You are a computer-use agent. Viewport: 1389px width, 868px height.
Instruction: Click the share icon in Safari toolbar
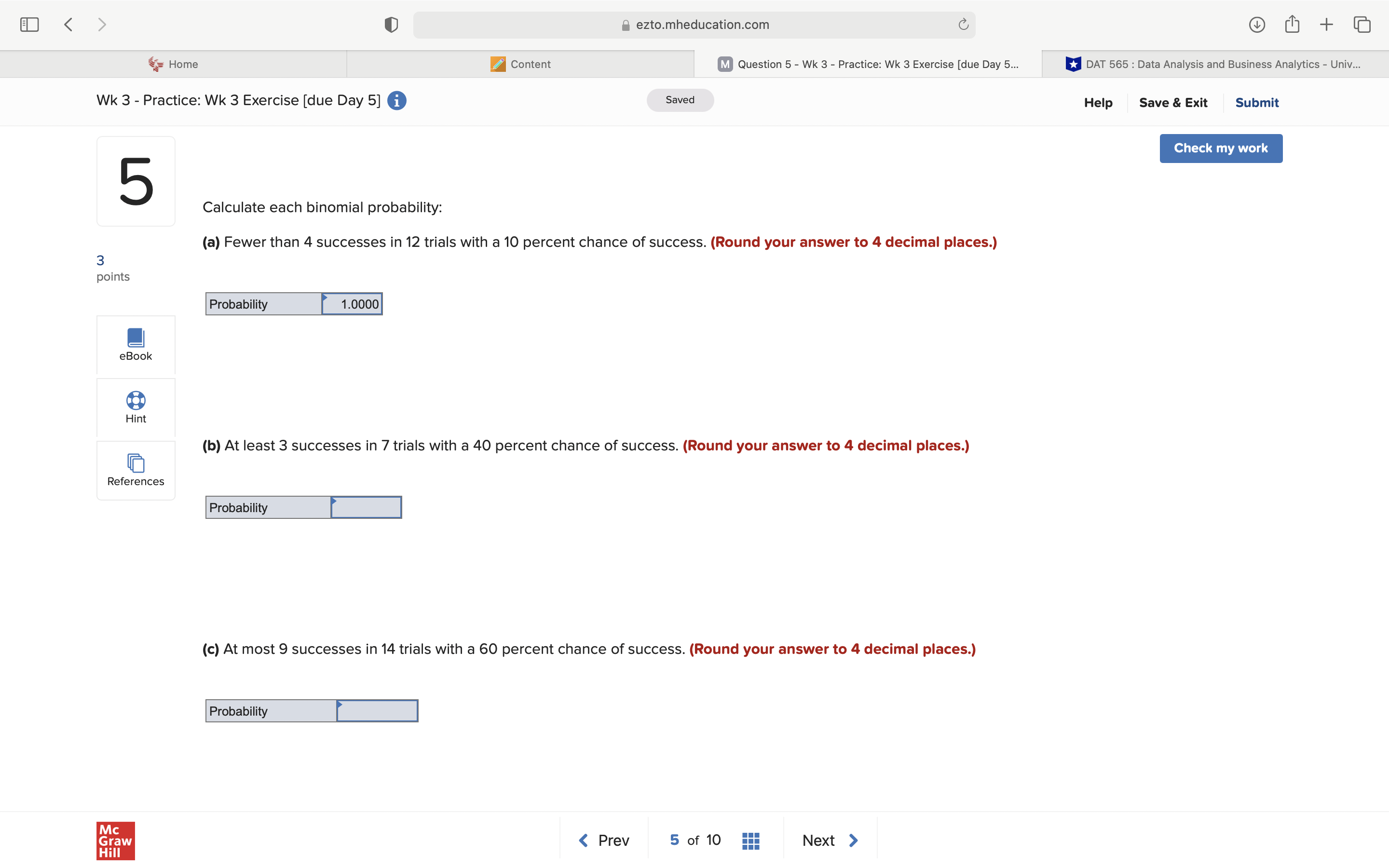(1292, 24)
